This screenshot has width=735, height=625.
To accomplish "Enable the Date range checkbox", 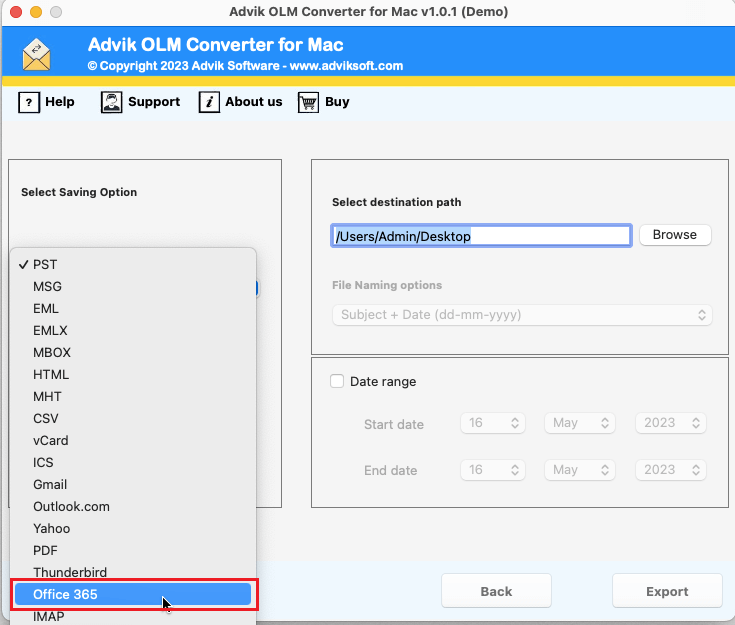I will click(x=337, y=381).
